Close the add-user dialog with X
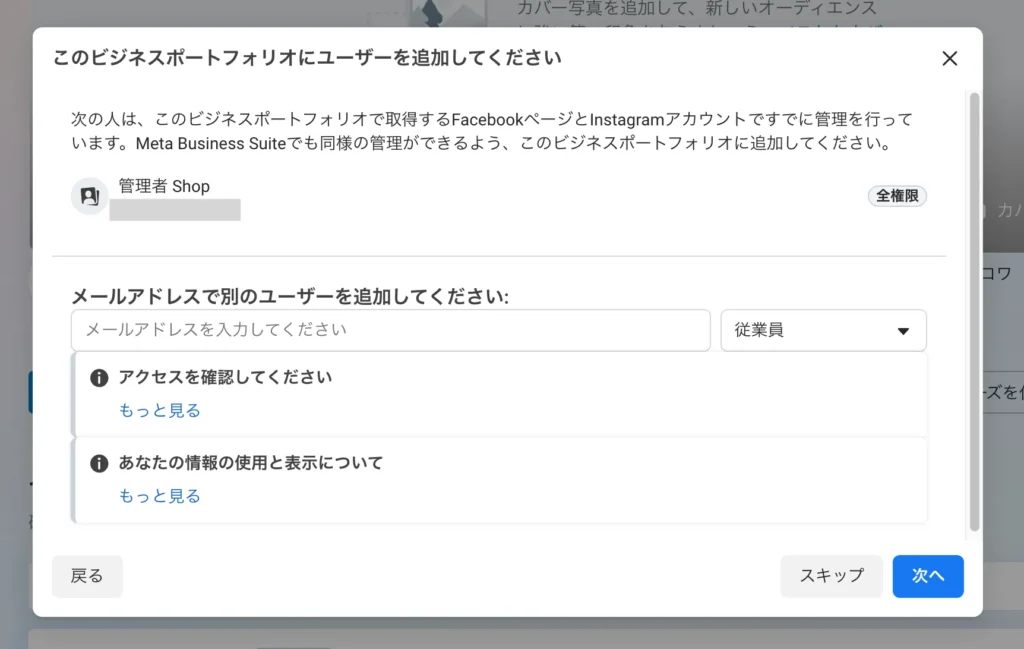Image resolution: width=1024 pixels, height=649 pixels. (949, 59)
